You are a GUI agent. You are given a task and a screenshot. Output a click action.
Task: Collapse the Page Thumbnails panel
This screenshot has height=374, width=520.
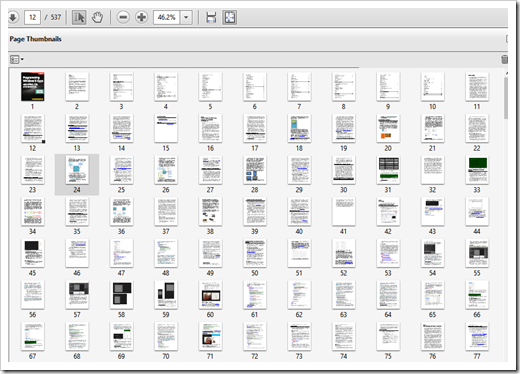(506, 39)
